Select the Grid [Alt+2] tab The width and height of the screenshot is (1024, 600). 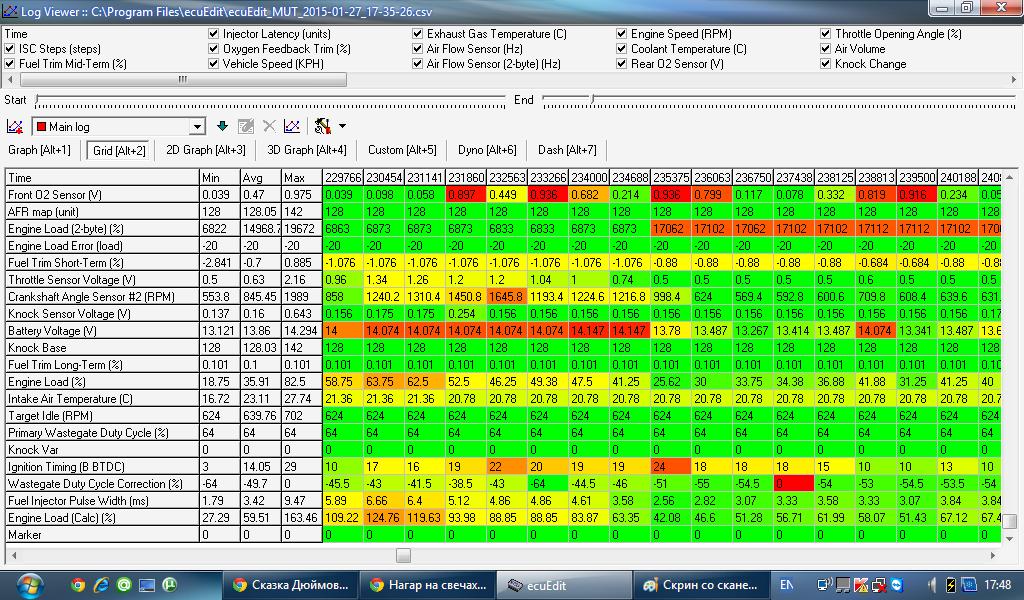119,150
